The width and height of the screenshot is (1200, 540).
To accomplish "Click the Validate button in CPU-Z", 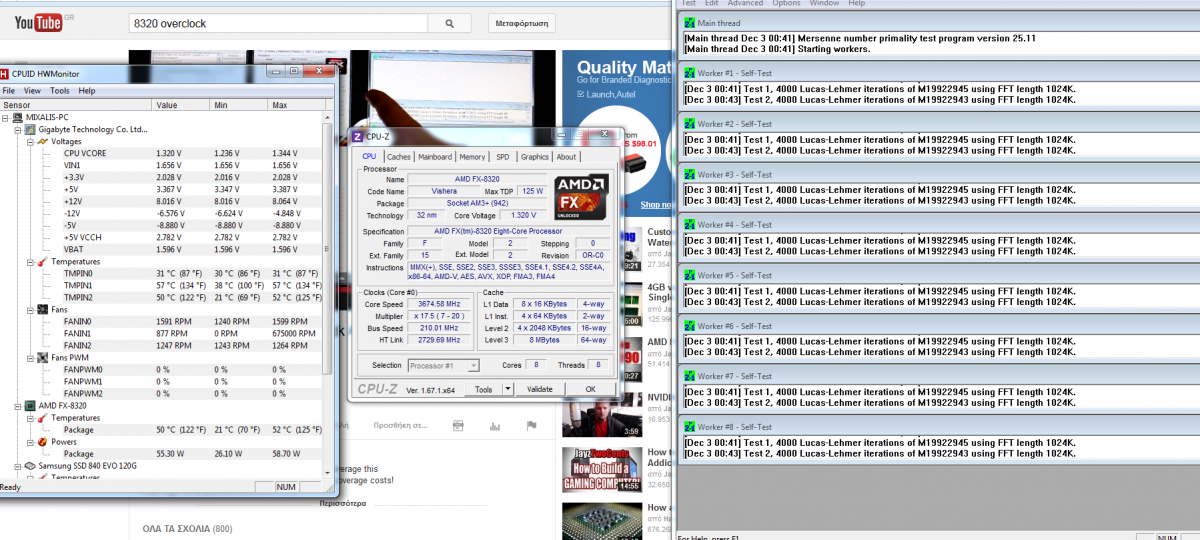I will pyautogui.click(x=540, y=389).
